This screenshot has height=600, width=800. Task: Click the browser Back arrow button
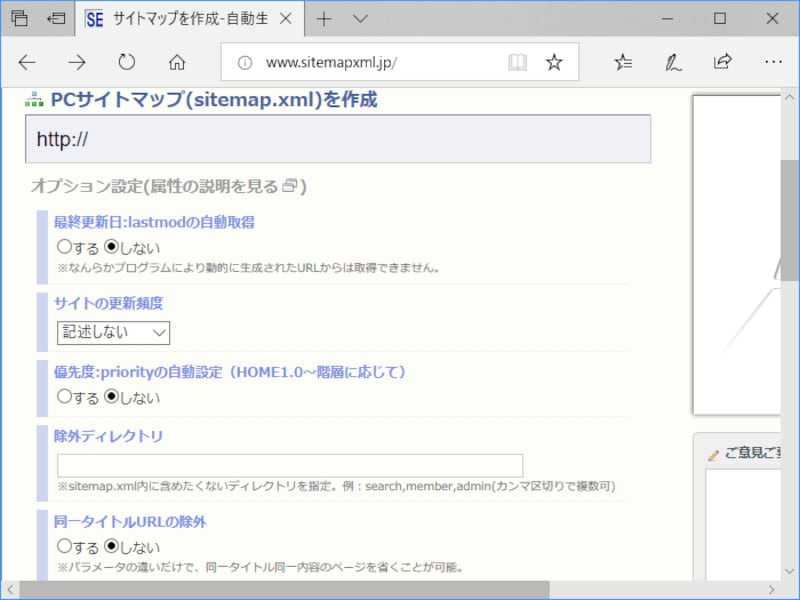27,62
